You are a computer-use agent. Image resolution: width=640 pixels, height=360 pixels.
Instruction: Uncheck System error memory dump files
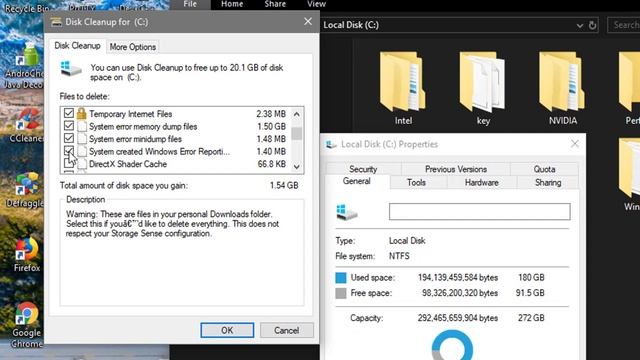(69, 126)
